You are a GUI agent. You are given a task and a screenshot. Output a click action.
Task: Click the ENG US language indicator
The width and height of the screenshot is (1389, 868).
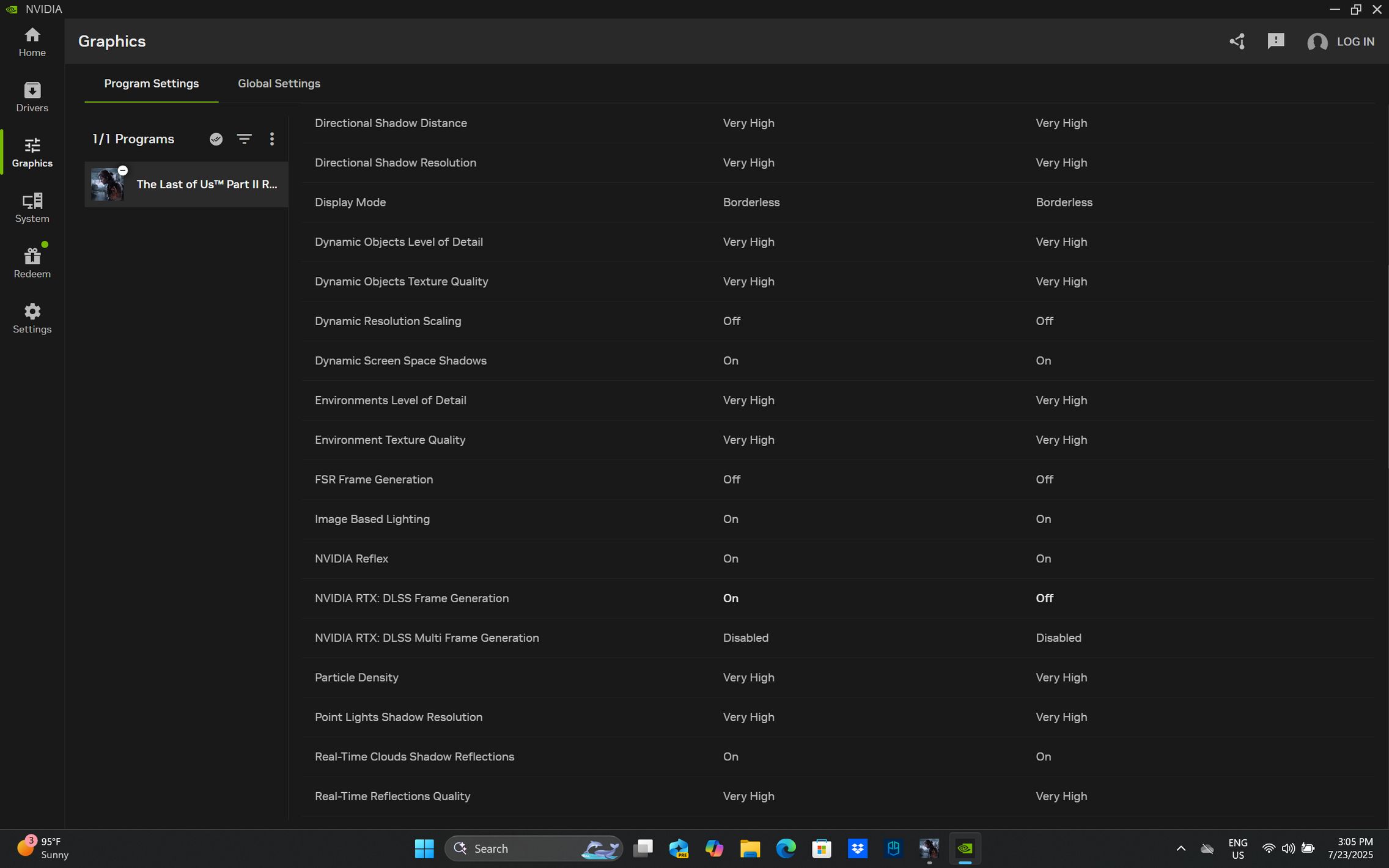(x=1238, y=848)
